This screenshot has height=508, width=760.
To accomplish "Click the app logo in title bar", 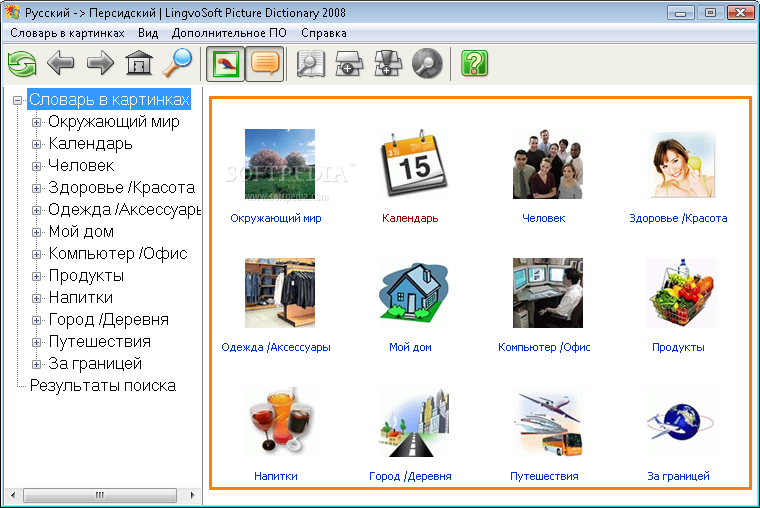I will 13,12.
